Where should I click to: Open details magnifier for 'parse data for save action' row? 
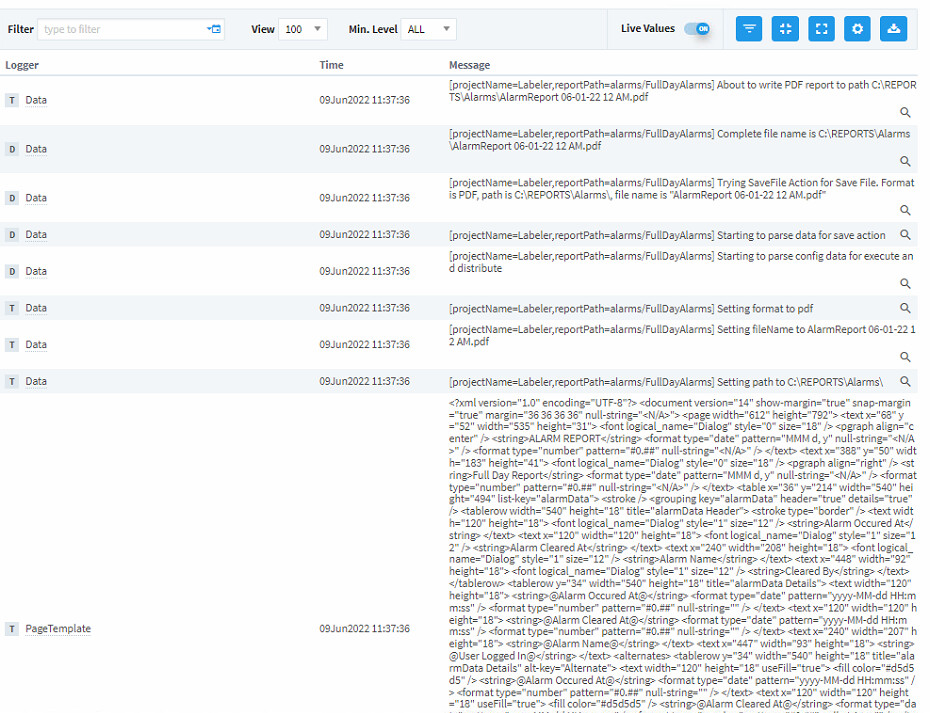904,234
